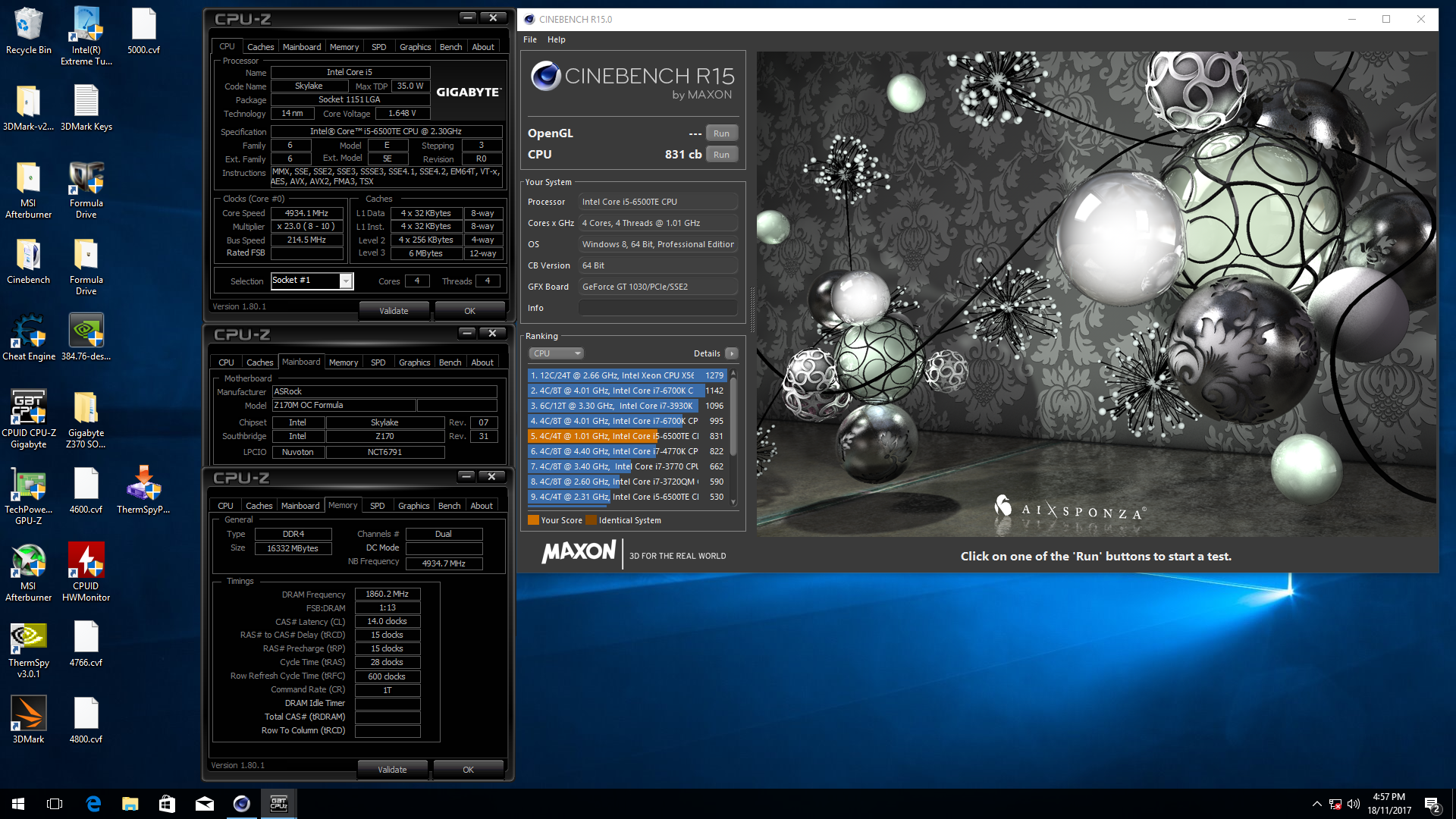This screenshot has height=819, width=1456.
Task: Launch Cinebench desktop shortcut
Action: [x=28, y=261]
